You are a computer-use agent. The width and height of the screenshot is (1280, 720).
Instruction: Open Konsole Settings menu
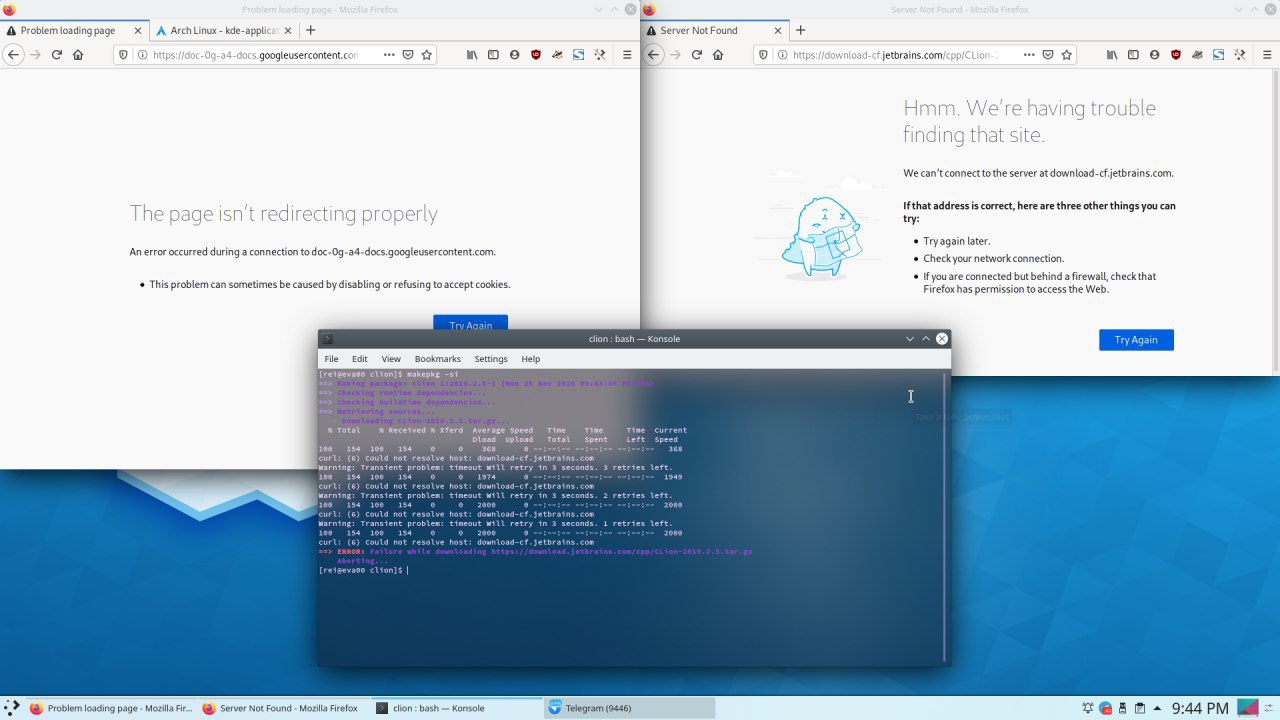pos(491,359)
